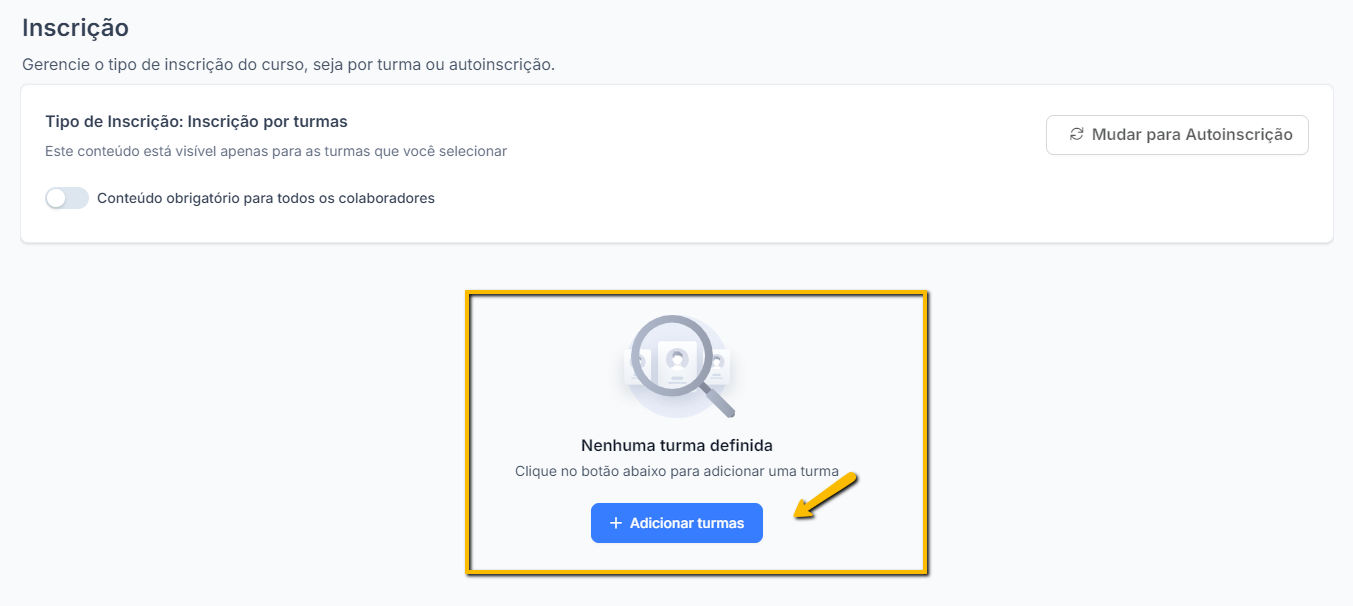This screenshot has height=606, width=1353.
Task: Click the yellow arrow pointing at Adicionar turmas
Action: click(826, 496)
